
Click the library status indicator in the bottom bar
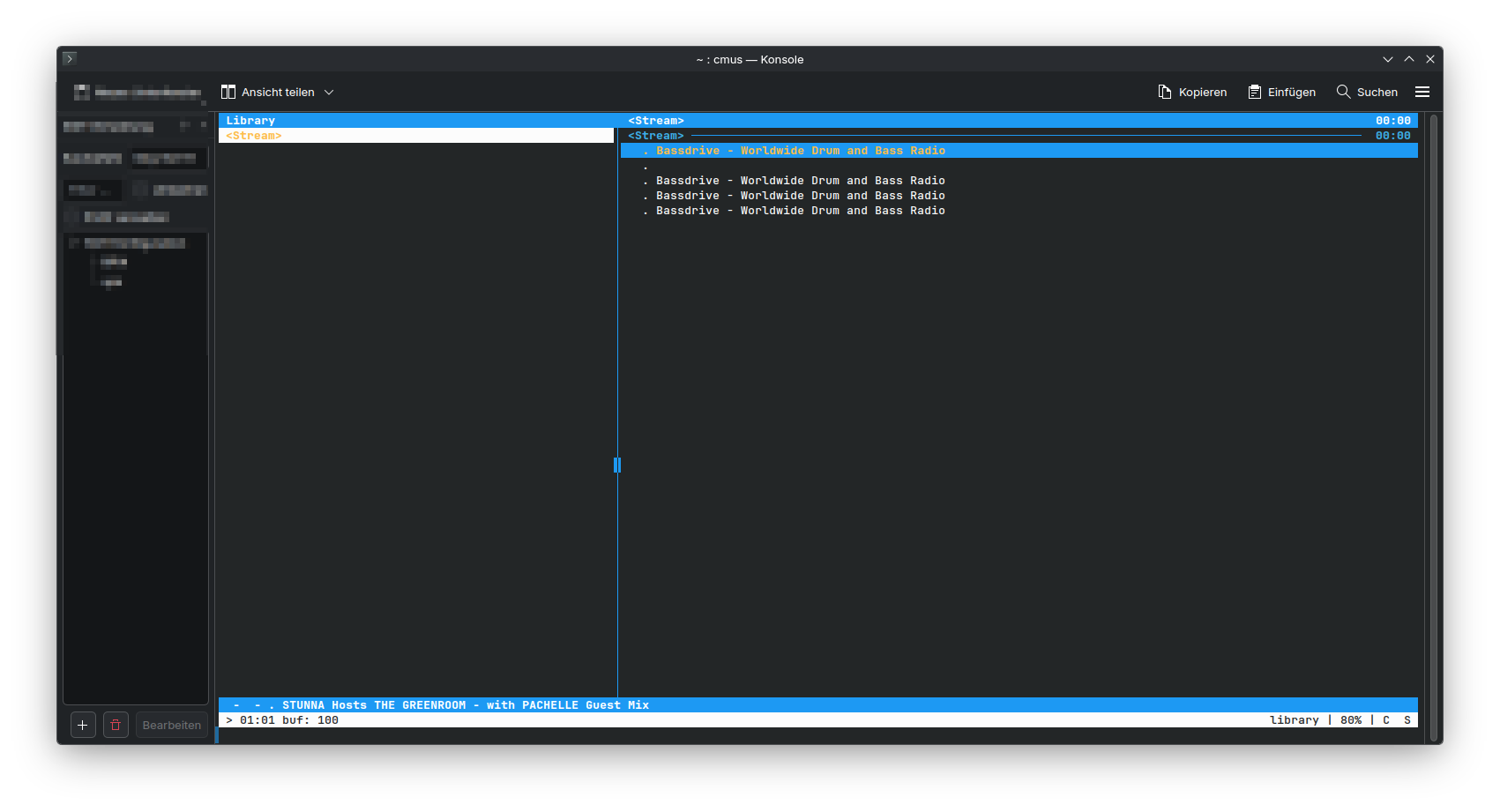(x=1295, y=720)
